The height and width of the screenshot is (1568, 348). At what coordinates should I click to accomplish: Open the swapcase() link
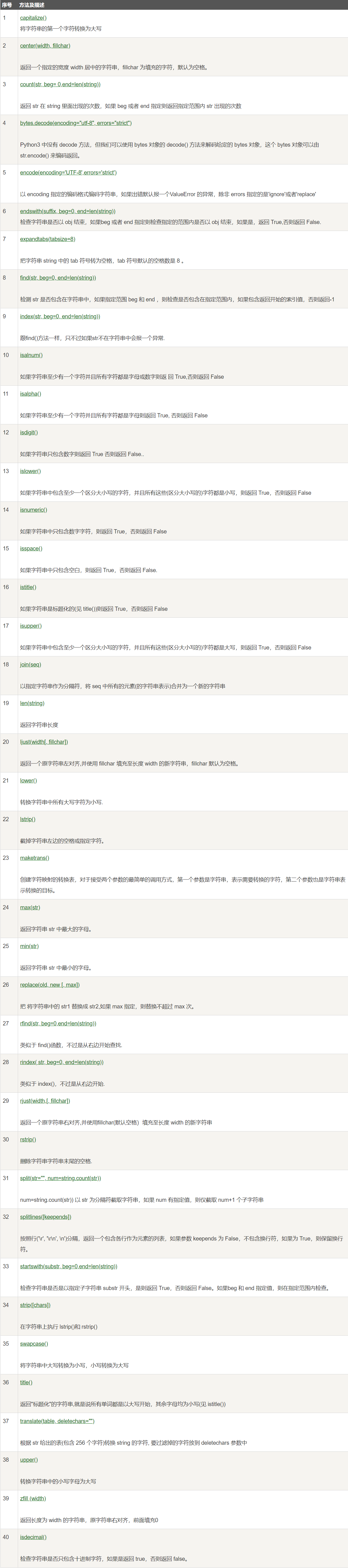click(34, 1343)
